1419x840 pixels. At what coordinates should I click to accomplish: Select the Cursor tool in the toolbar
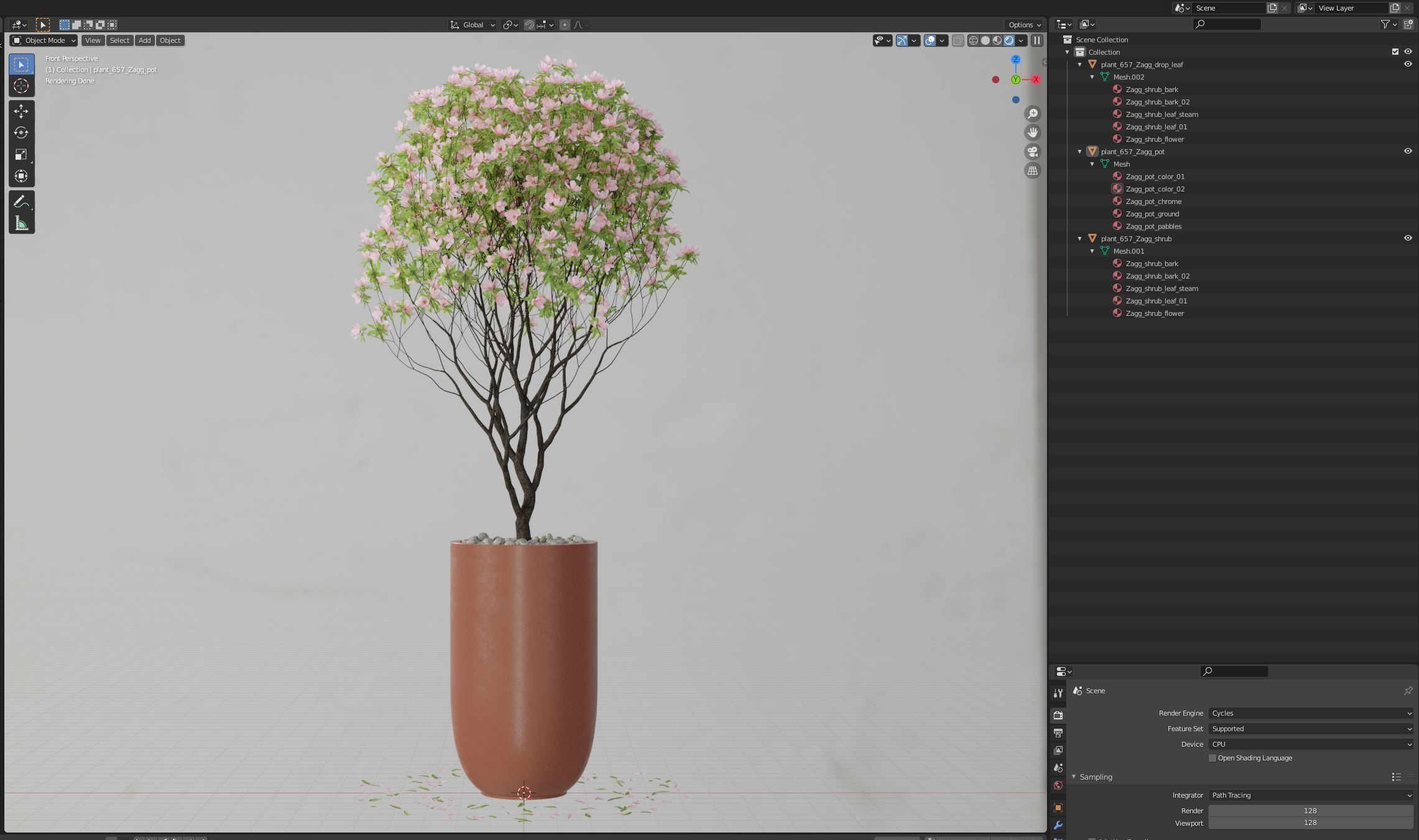click(21, 86)
